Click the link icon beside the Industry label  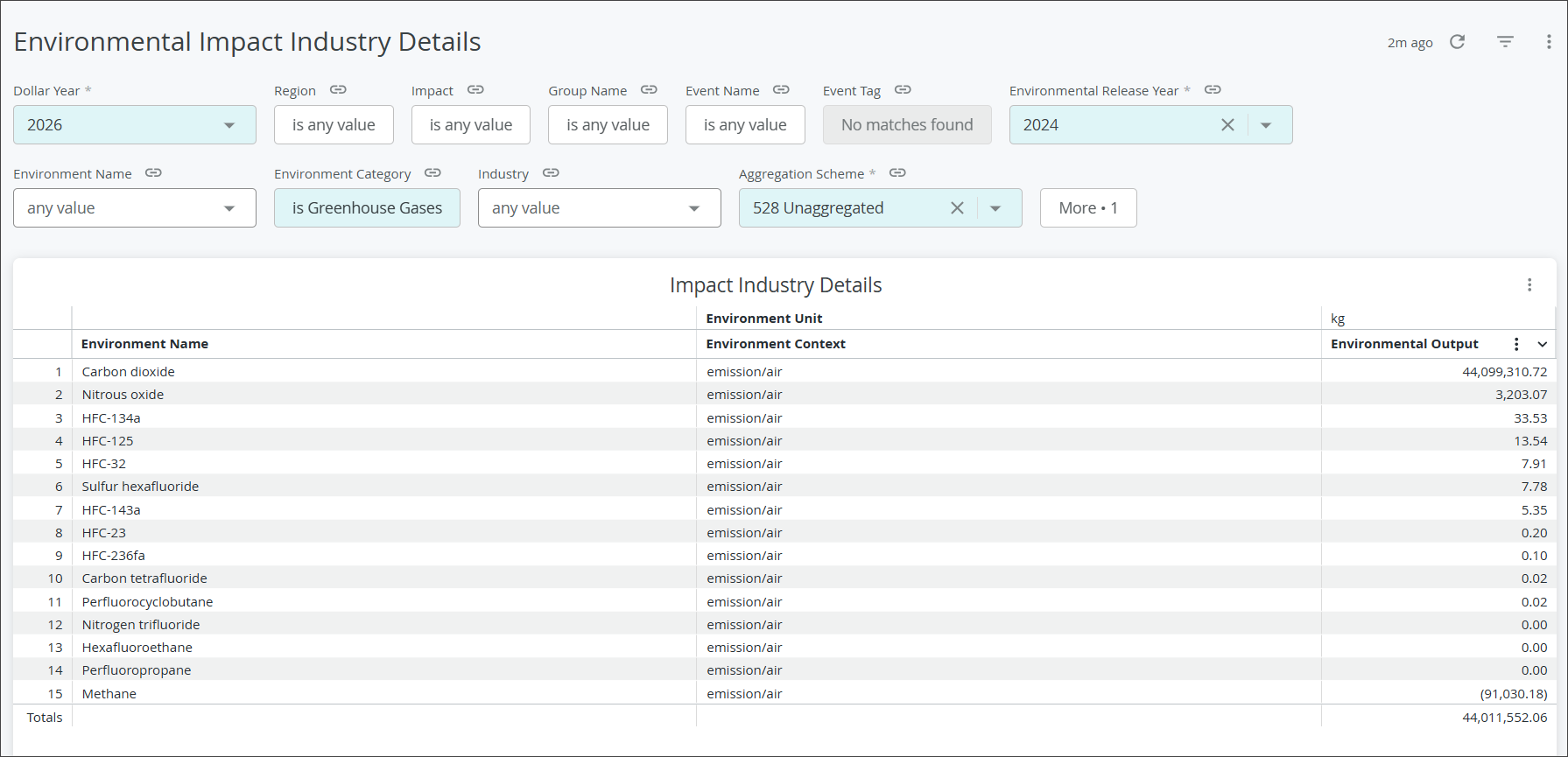coord(551,173)
